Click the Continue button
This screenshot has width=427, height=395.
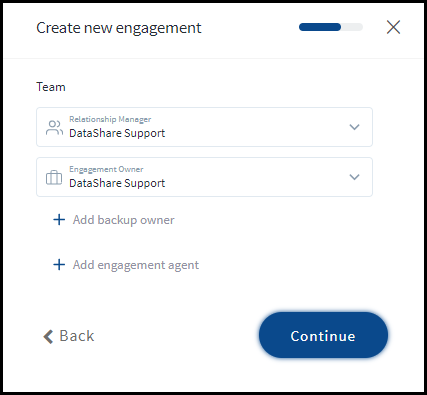(323, 335)
